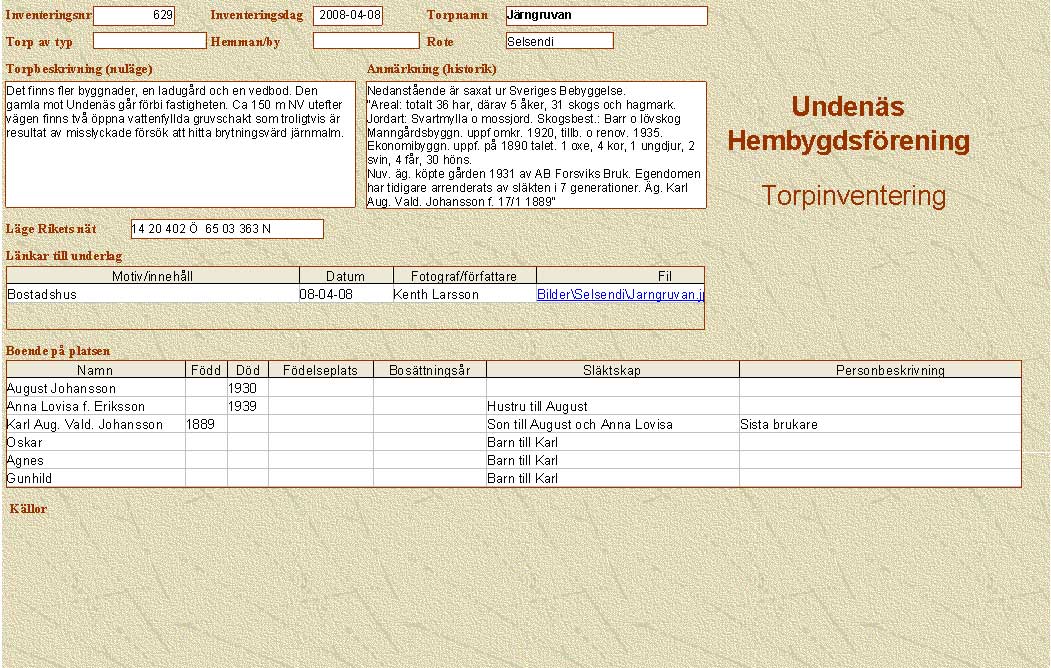Click the Rote field containing Selsendi
This screenshot has width=1051, height=668.
tap(559, 41)
